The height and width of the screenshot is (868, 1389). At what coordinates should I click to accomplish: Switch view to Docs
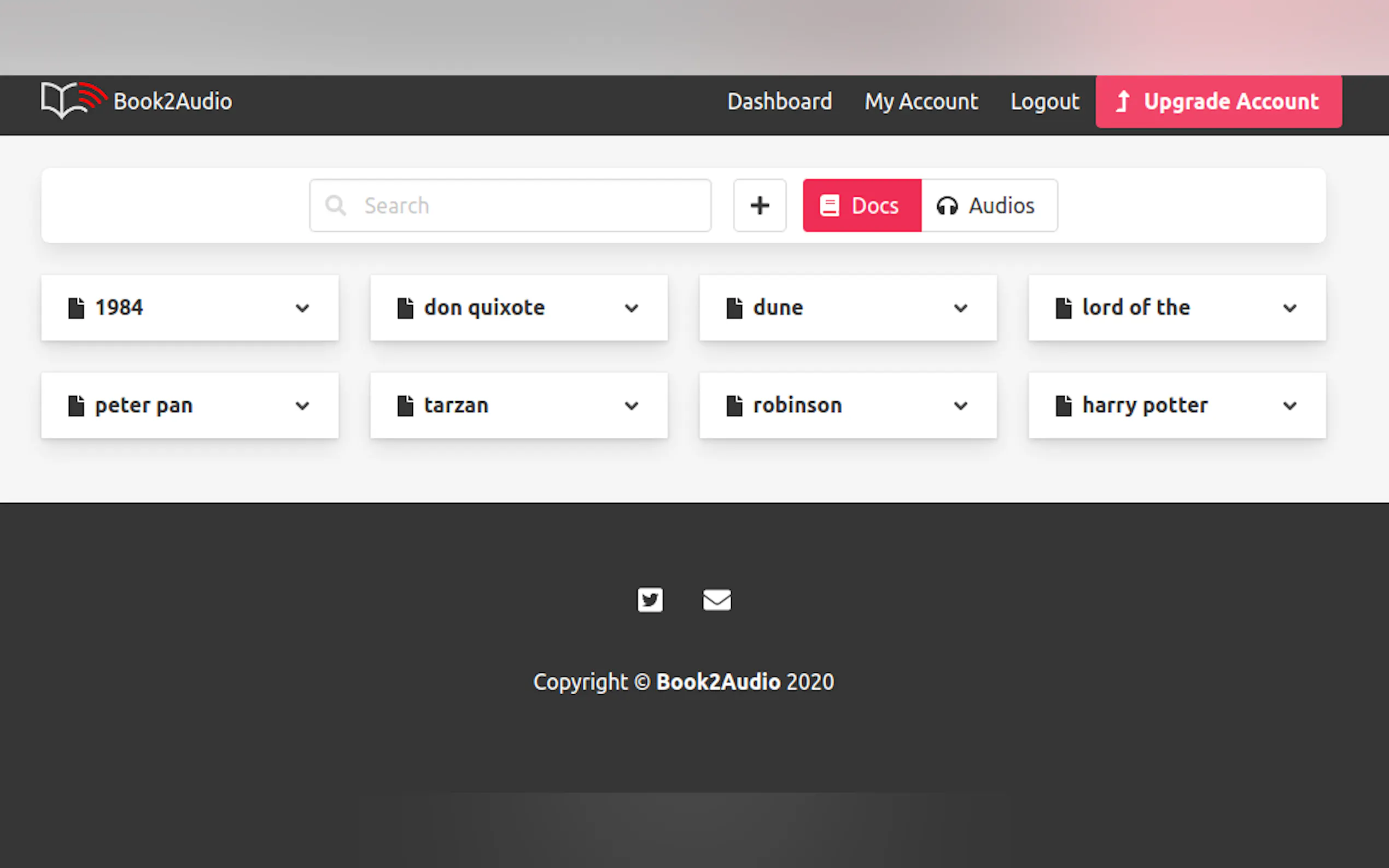click(861, 206)
